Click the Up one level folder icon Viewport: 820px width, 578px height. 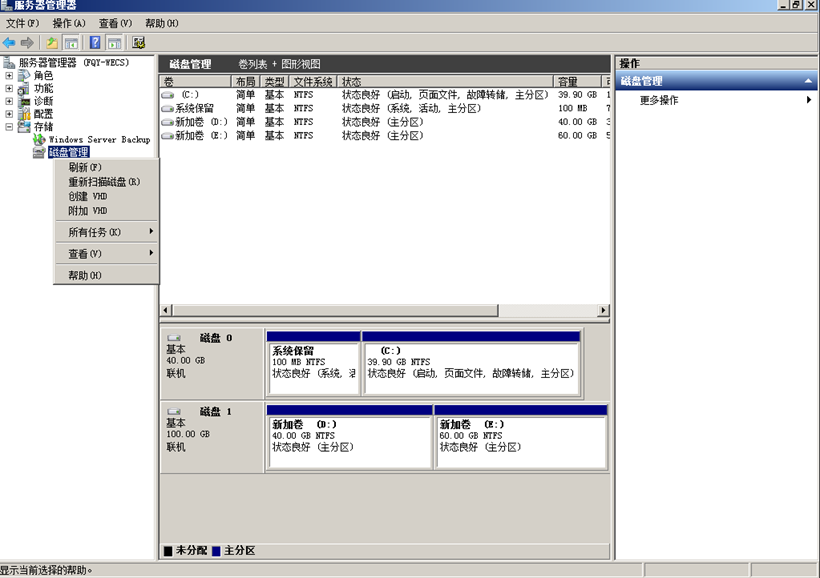pyautogui.click(x=52, y=43)
